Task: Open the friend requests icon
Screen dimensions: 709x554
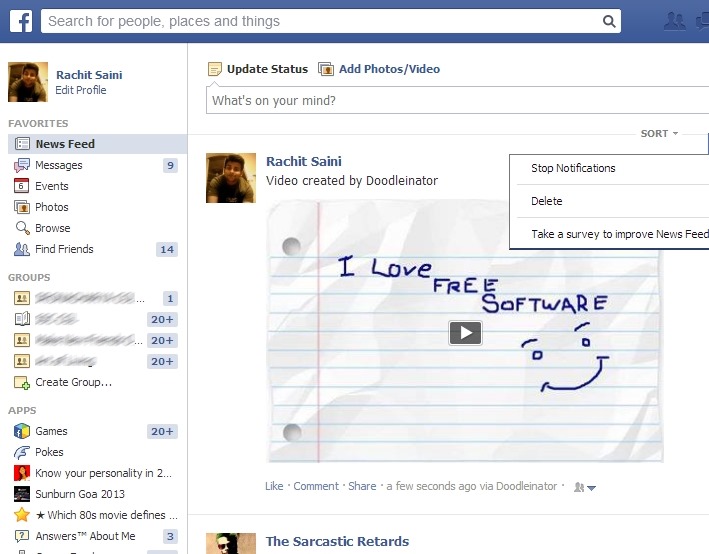Action: [675, 20]
